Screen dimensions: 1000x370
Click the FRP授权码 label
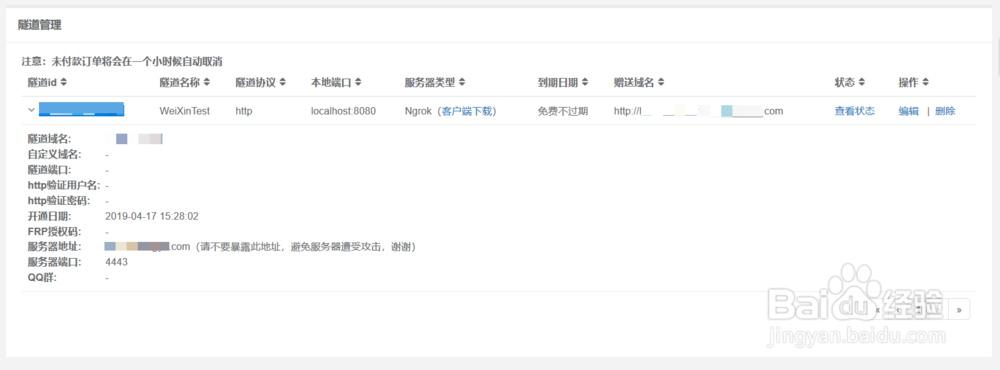tap(55, 232)
